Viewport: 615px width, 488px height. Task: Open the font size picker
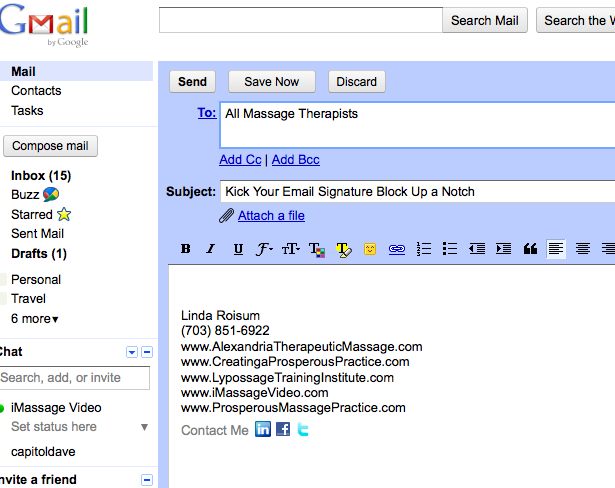point(291,249)
